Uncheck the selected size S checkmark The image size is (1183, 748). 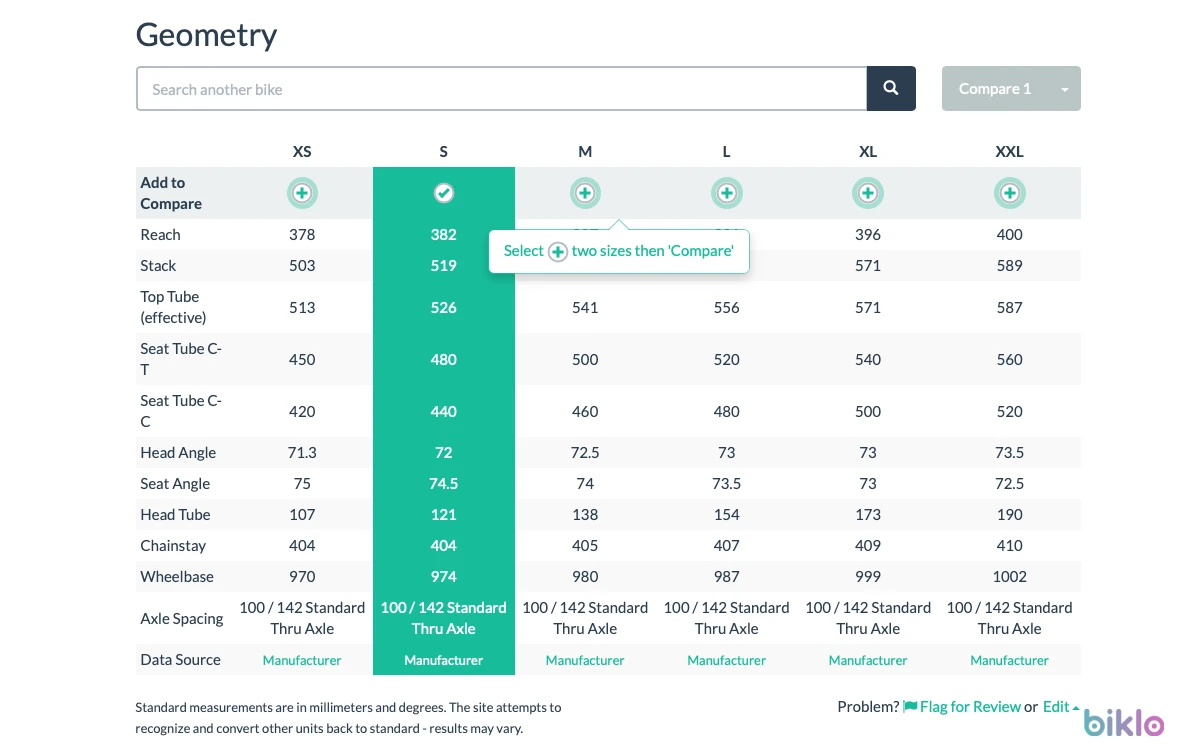pos(444,193)
